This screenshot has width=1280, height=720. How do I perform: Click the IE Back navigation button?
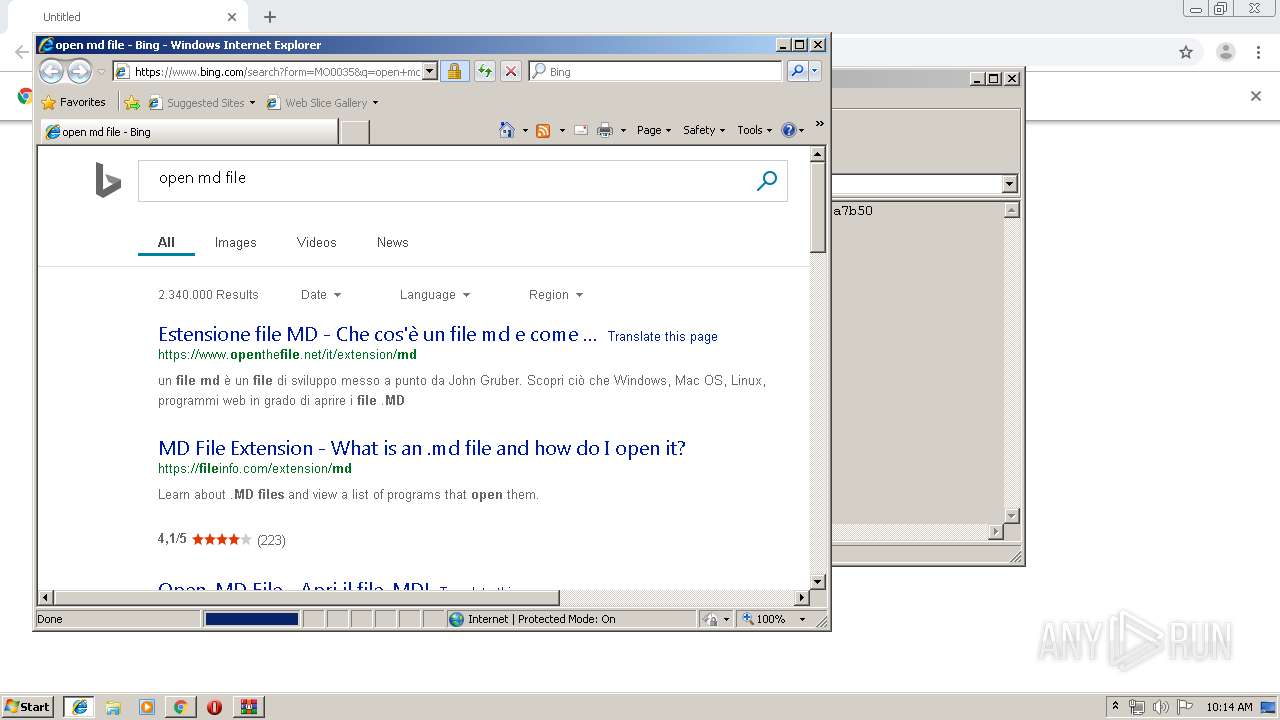[51, 71]
